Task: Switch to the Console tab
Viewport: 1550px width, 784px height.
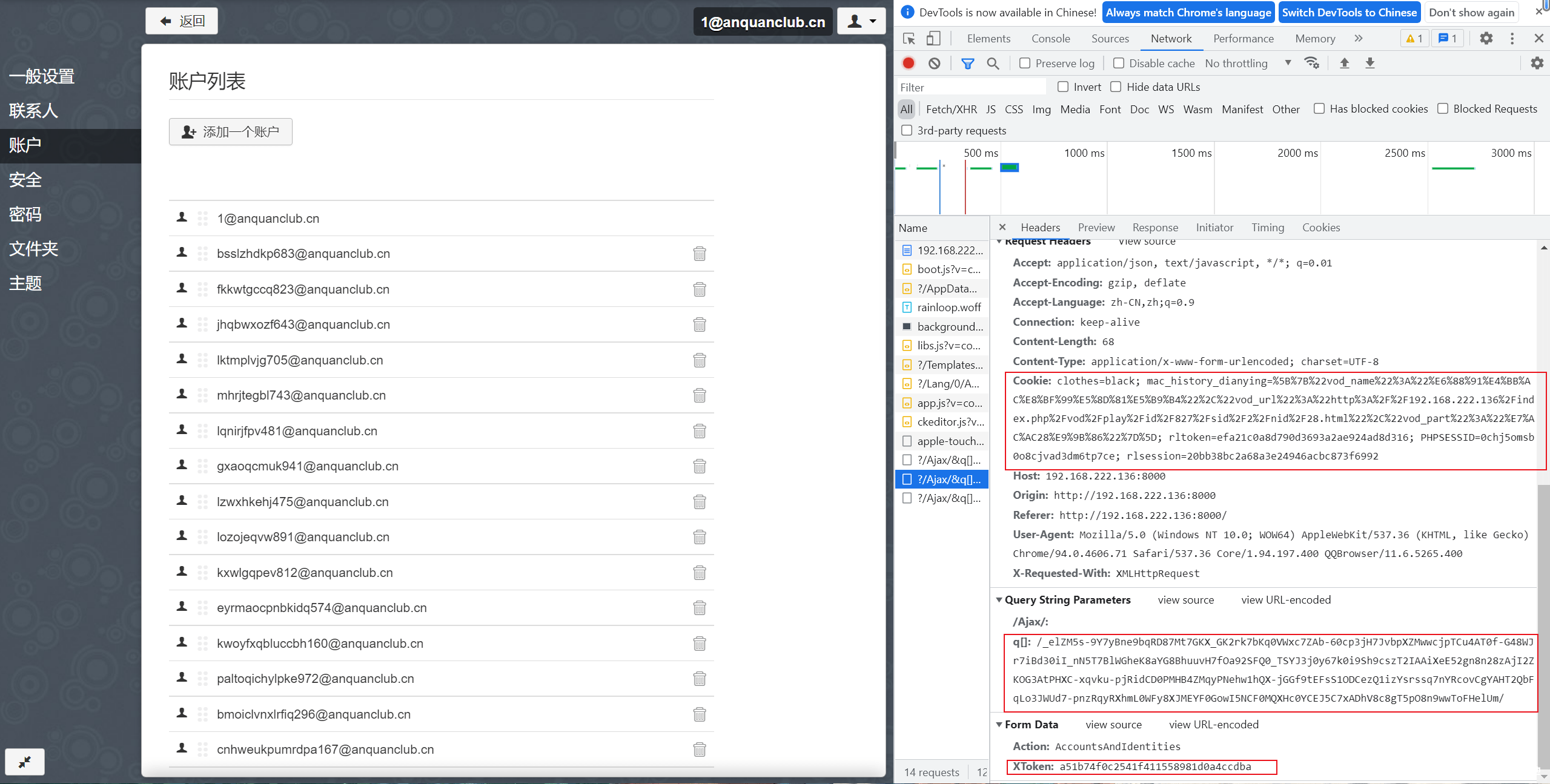Action: tap(1050, 38)
